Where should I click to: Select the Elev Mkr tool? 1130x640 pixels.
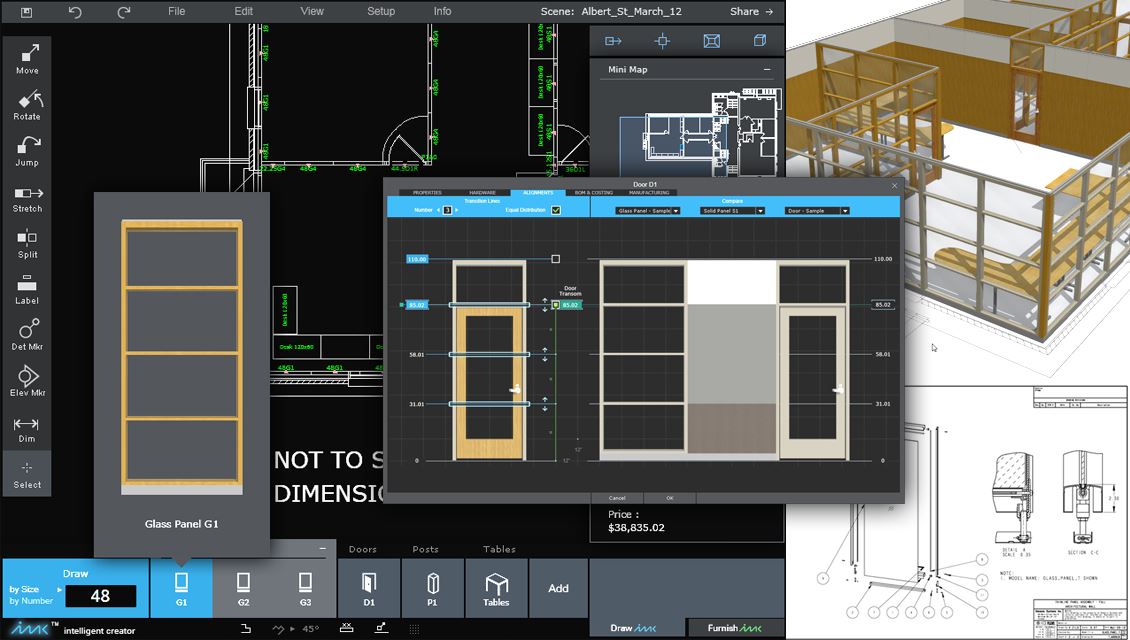click(x=27, y=381)
